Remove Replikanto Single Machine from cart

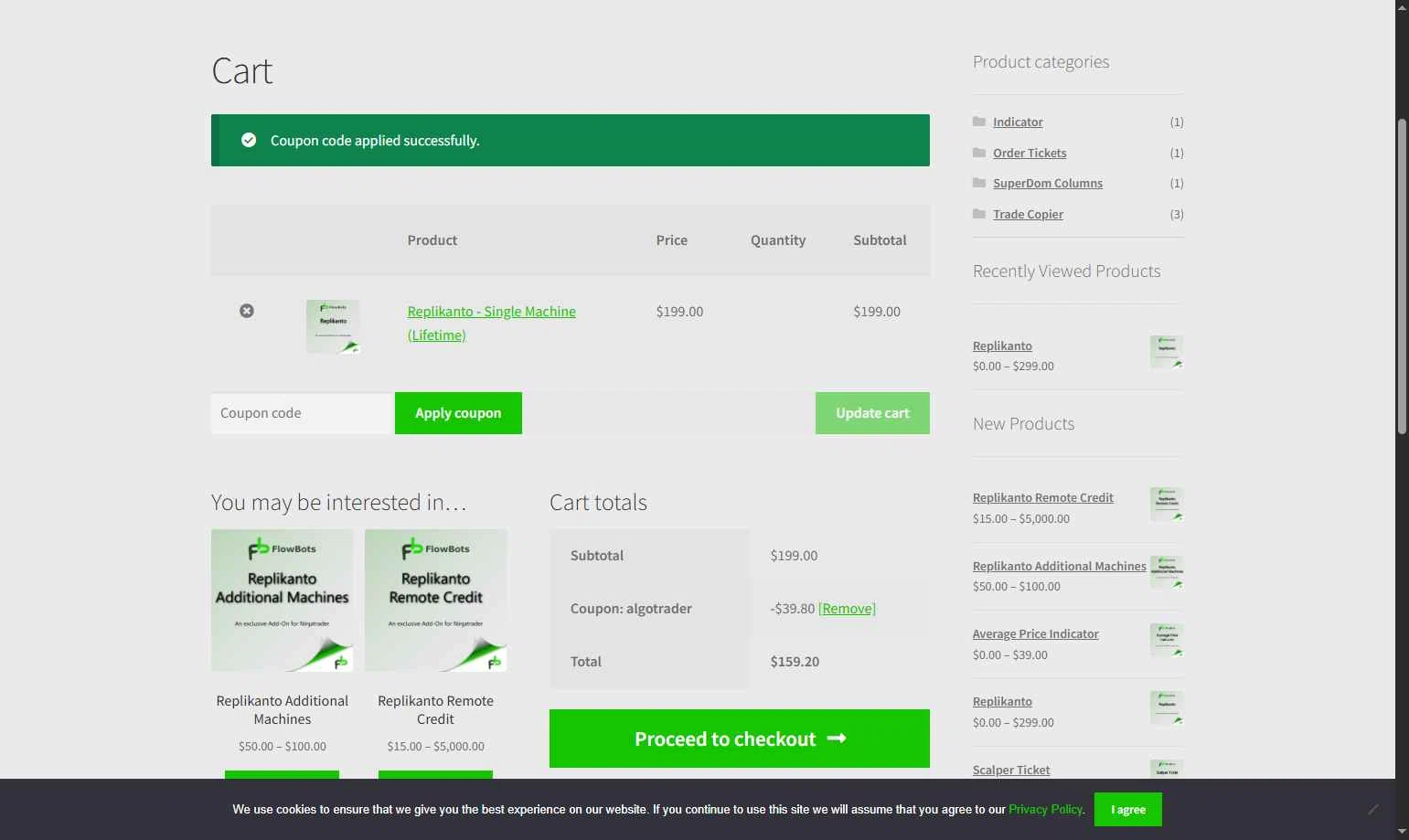point(247,311)
